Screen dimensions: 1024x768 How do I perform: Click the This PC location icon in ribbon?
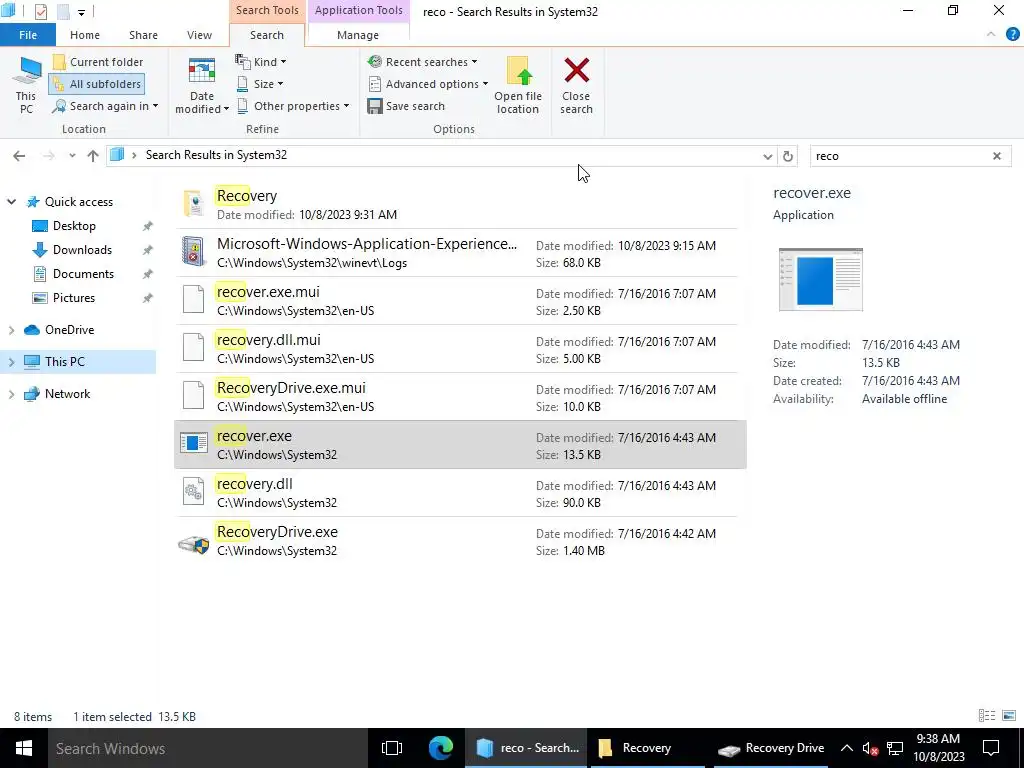pos(26,85)
